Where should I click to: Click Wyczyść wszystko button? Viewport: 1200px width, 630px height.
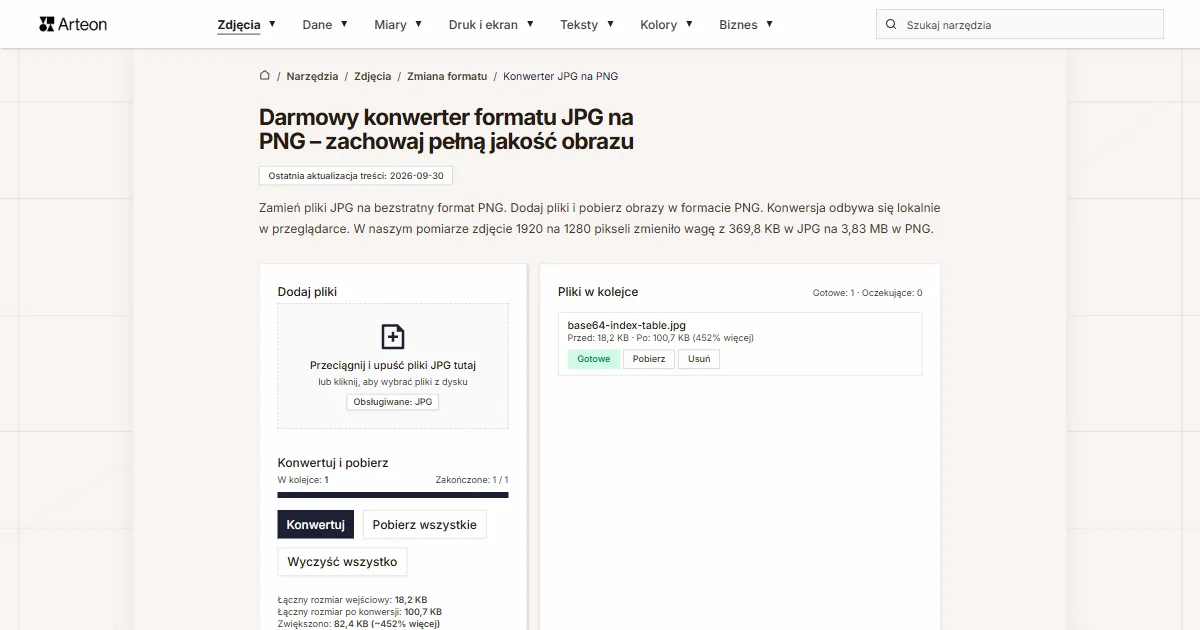point(342,562)
